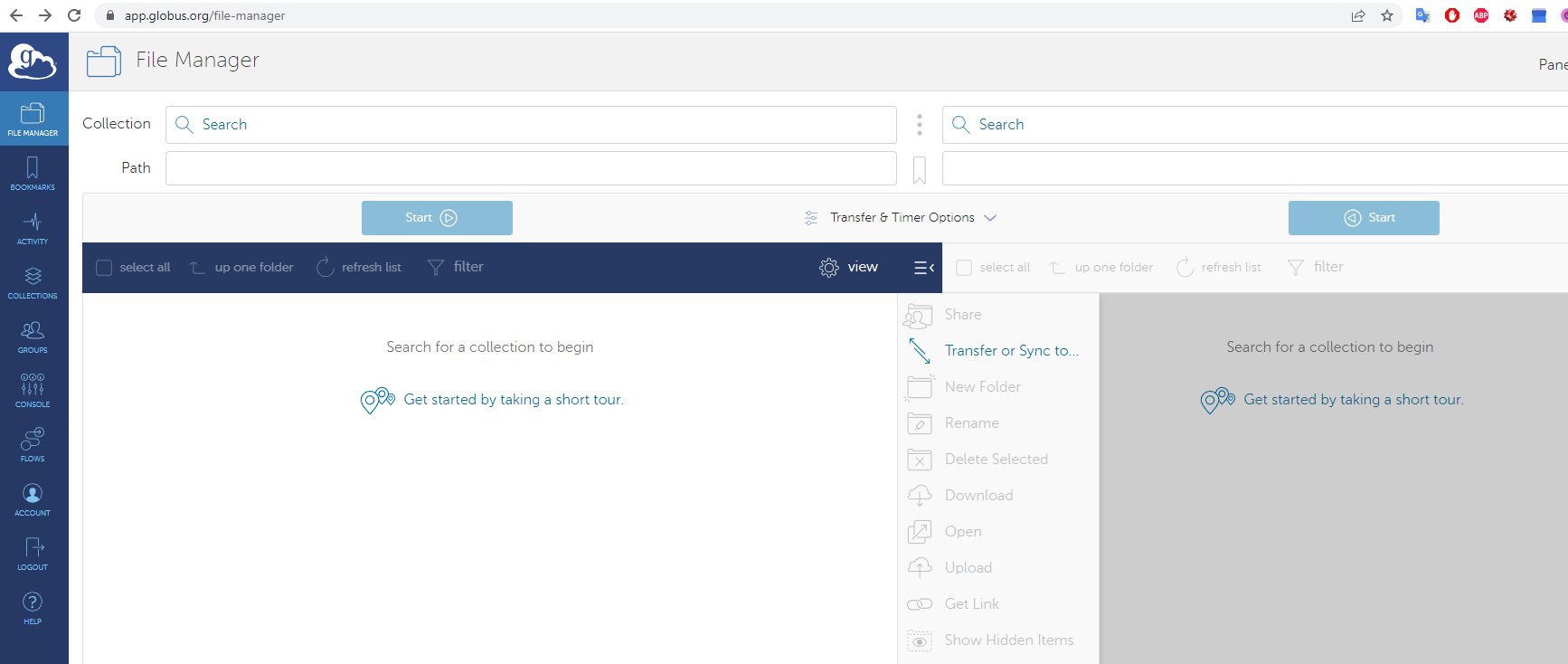The height and width of the screenshot is (664, 1568).
Task: Open the Flows sidebar section
Action: 33,444
